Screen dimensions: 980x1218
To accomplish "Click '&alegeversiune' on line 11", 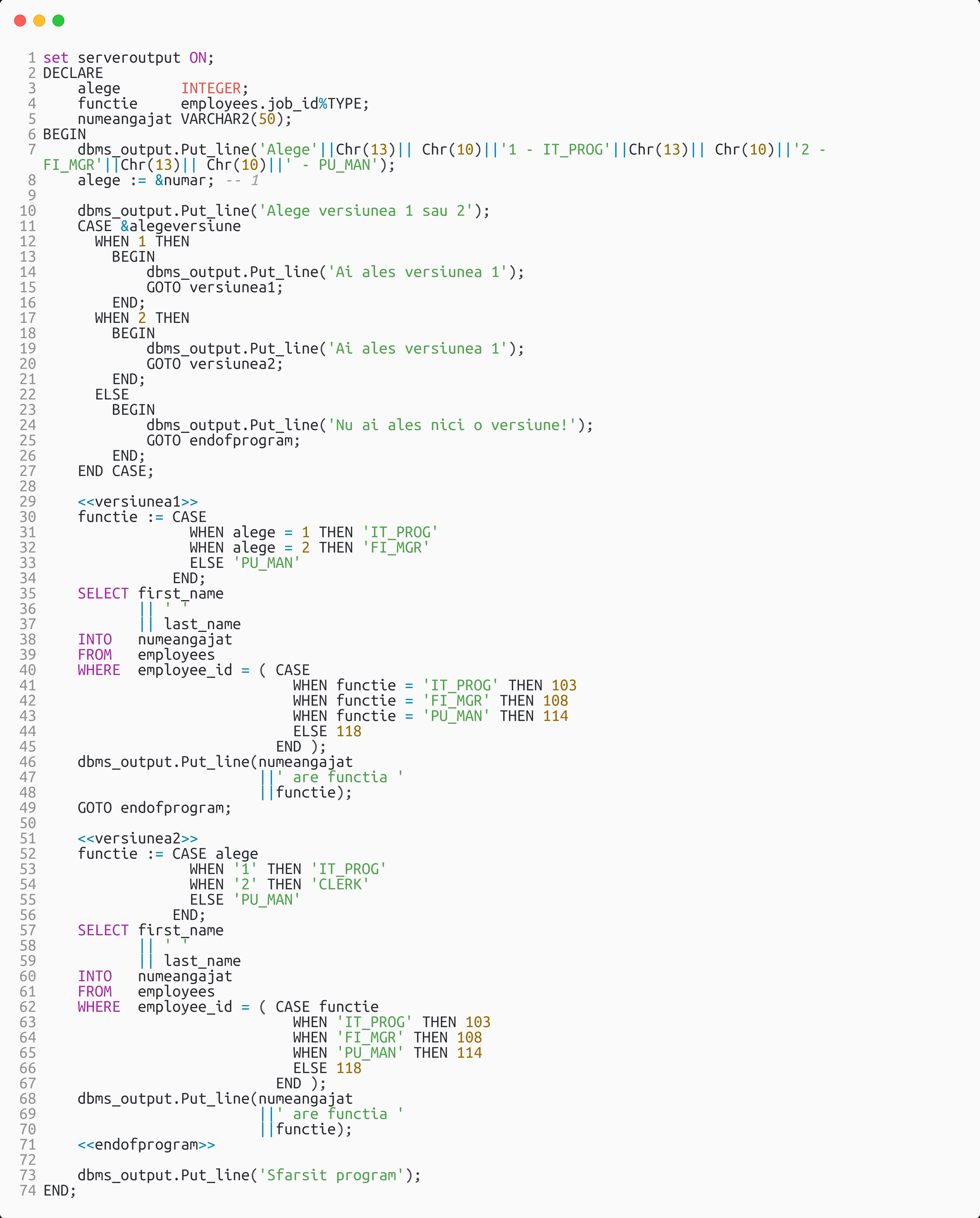I will [180, 226].
